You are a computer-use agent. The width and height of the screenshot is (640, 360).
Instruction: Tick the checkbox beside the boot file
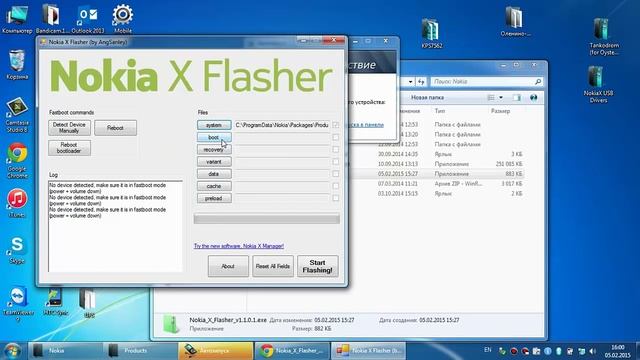tap(336, 137)
